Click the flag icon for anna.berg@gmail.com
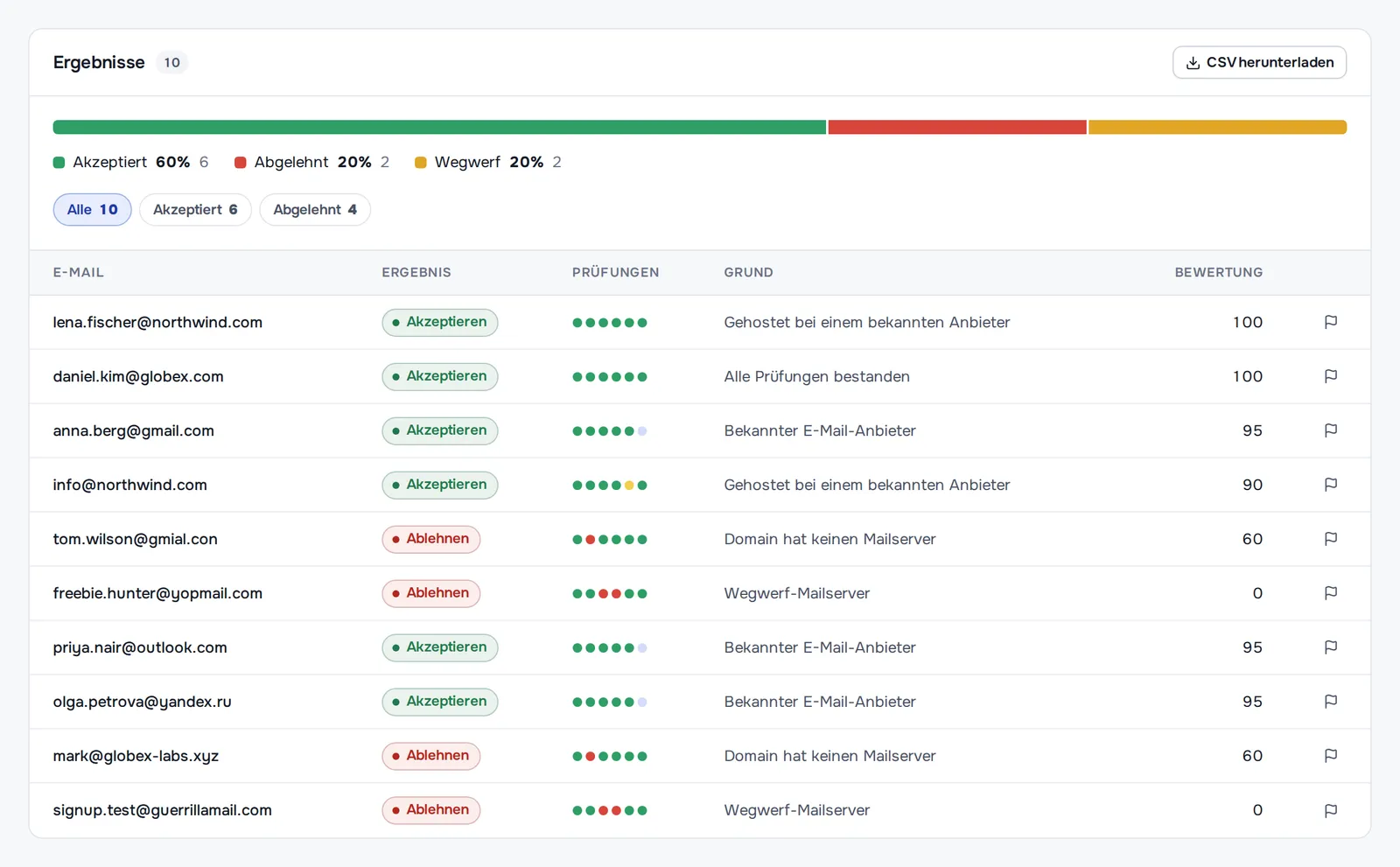 pos(1330,430)
